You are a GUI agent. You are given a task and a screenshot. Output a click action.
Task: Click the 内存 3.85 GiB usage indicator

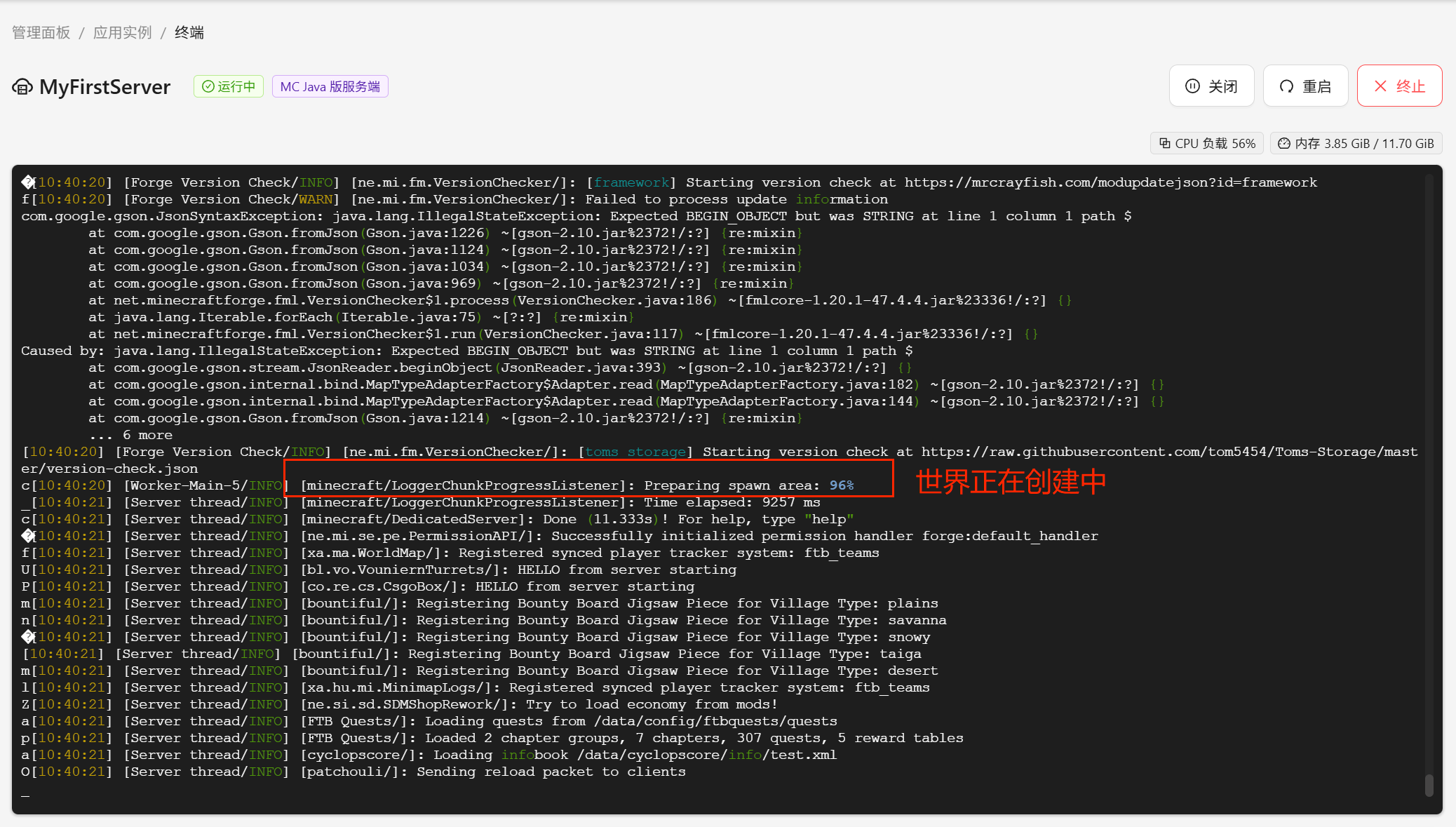coord(1356,143)
